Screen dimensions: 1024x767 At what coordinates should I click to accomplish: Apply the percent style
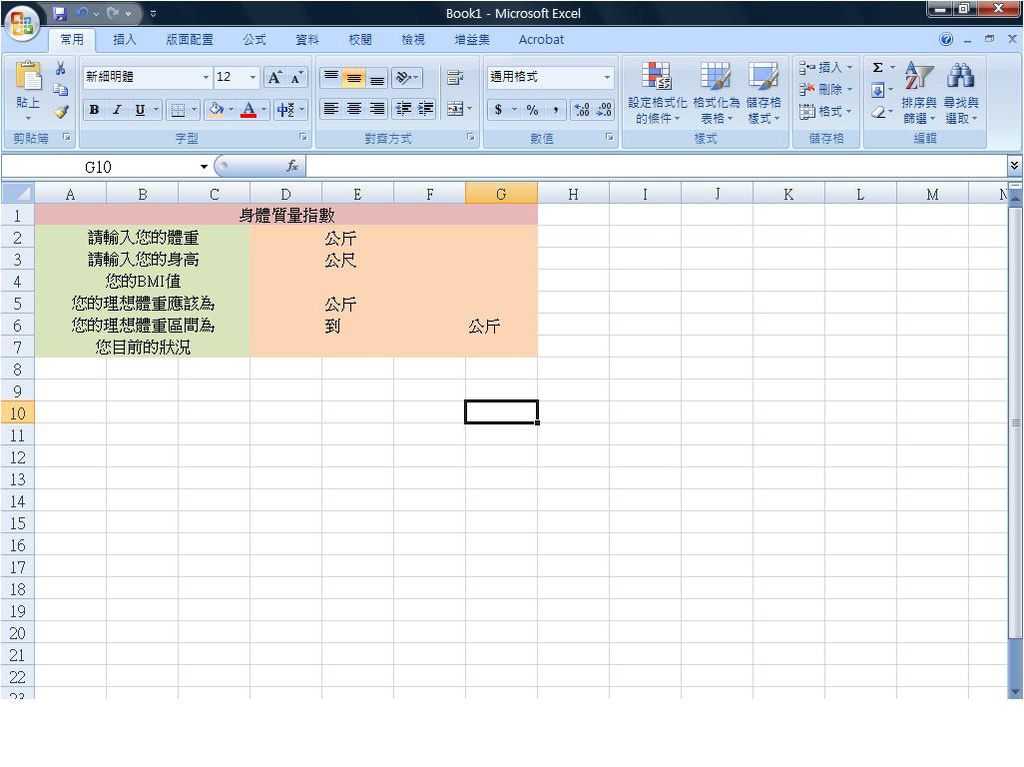[x=533, y=109]
